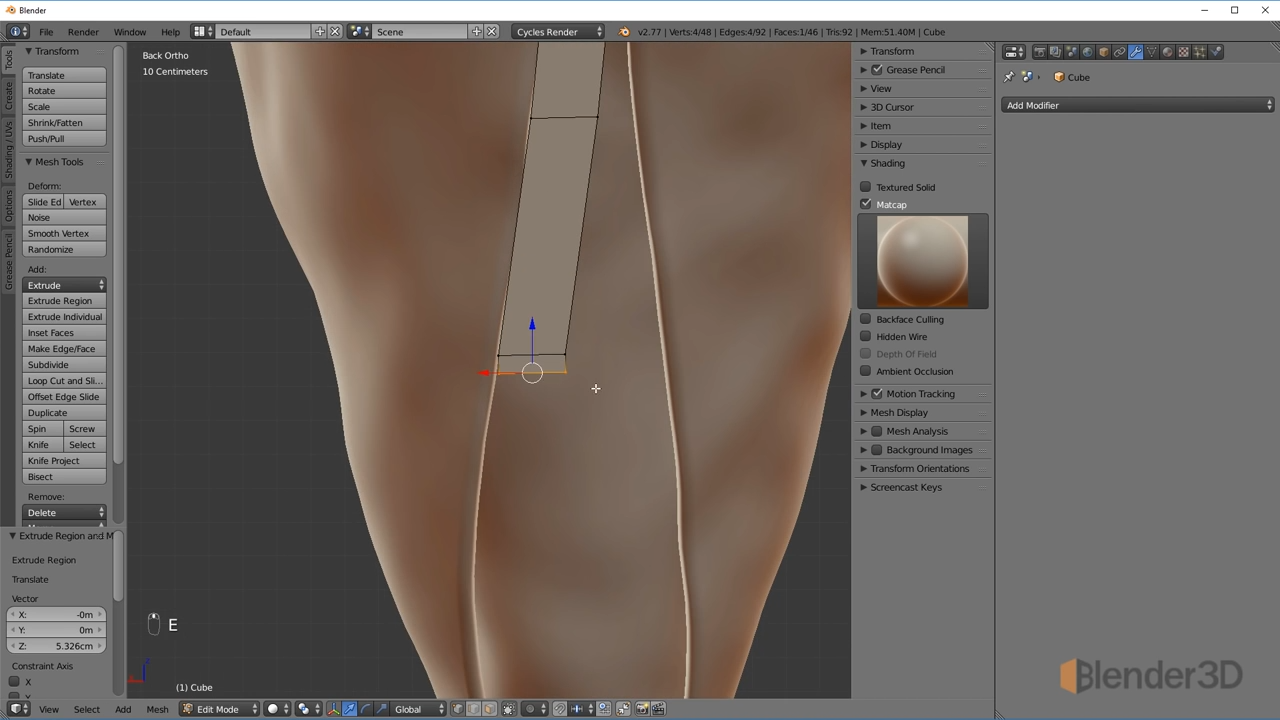Expand the Screencast Keys panel
Screen dimensions: 1280x720
pos(905,487)
